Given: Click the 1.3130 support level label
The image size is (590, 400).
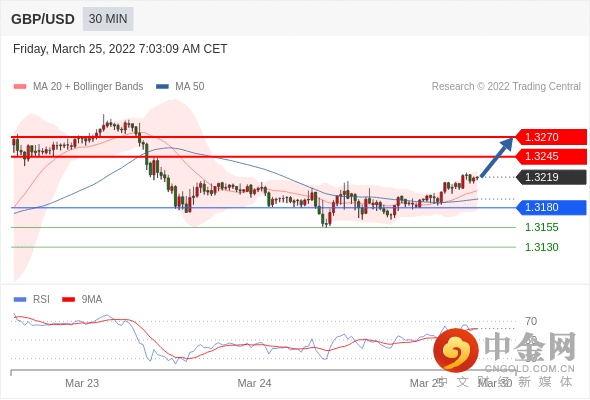Looking at the screenshot, I should point(541,247).
